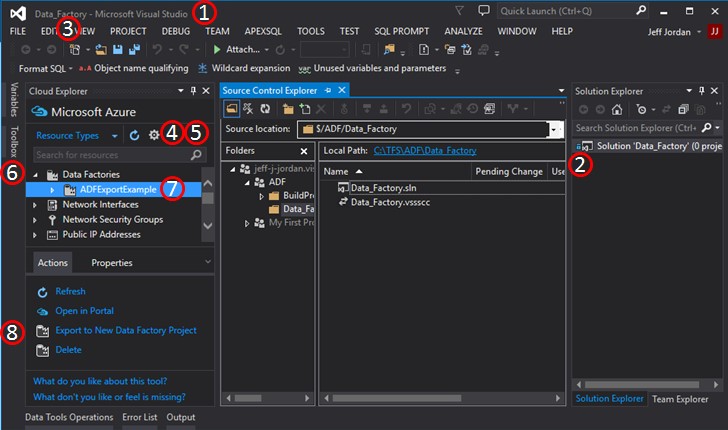The image size is (728, 430).
Task: Toggle auto-hide pin on Solution Explorer
Action: [x=702, y=91]
